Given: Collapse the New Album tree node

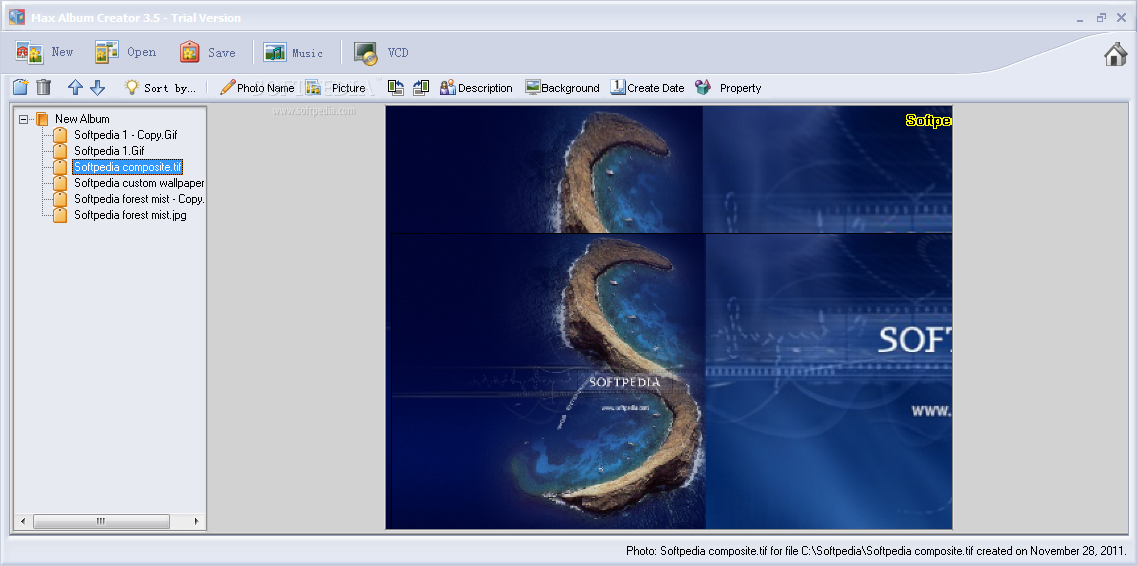Looking at the screenshot, I should click(x=23, y=119).
